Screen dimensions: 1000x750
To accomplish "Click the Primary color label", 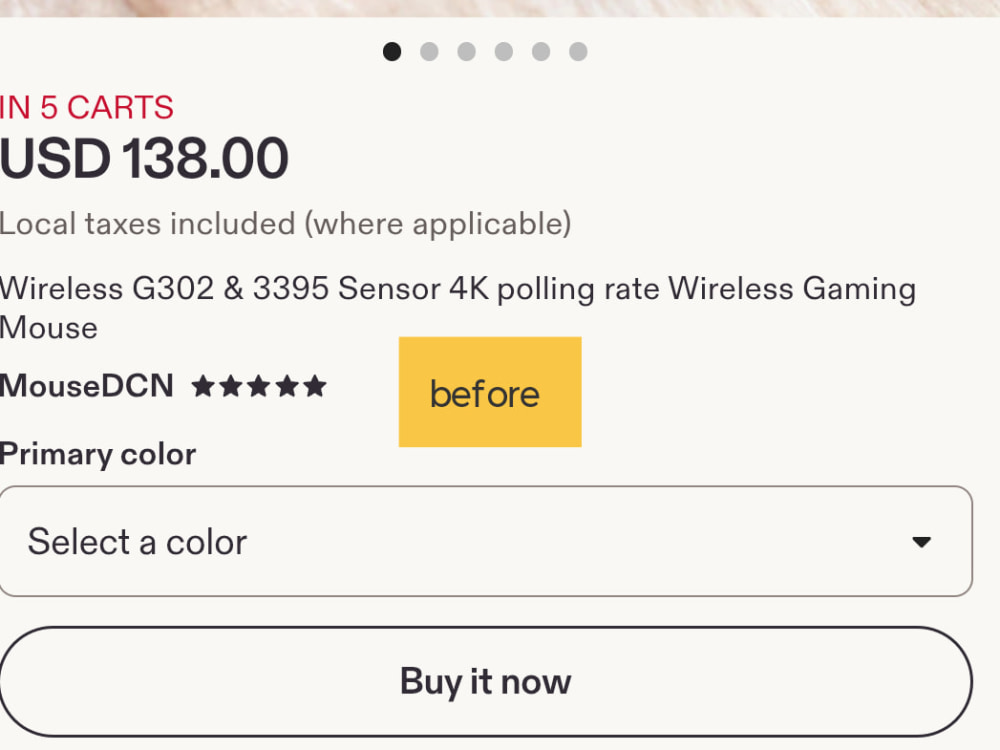I will (x=98, y=455).
